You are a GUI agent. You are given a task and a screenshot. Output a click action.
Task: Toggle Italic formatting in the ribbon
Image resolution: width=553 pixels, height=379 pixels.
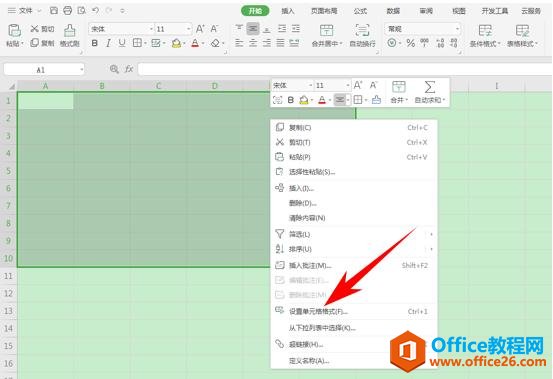coord(108,43)
